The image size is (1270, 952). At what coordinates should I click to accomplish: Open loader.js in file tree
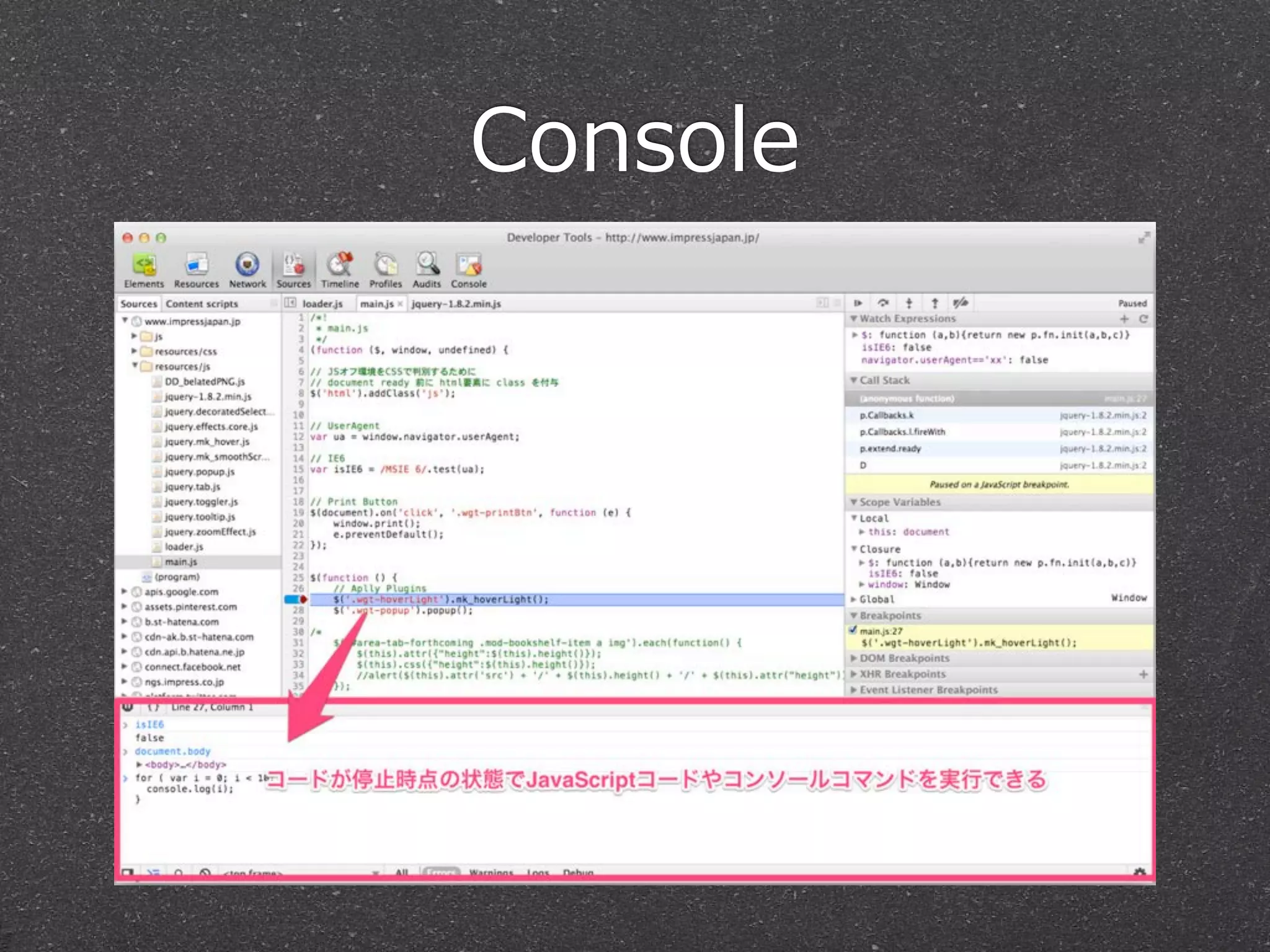(184, 547)
